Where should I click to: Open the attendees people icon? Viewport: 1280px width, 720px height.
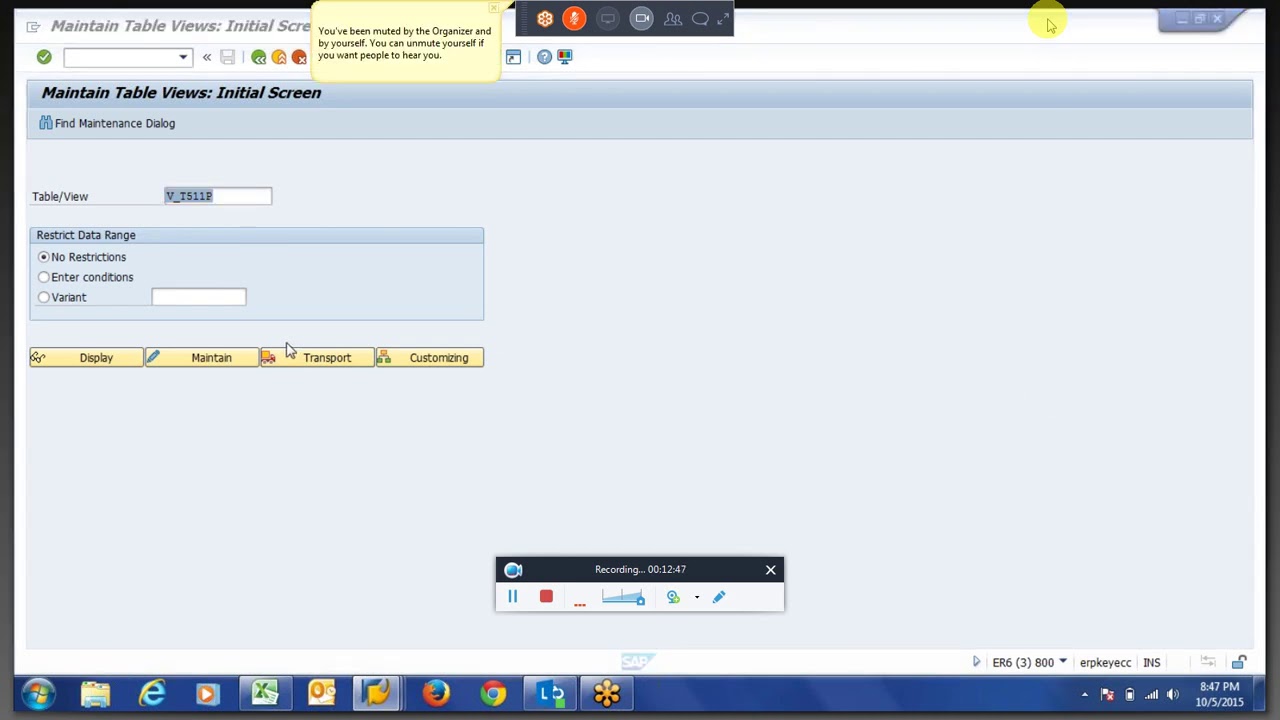tap(673, 19)
